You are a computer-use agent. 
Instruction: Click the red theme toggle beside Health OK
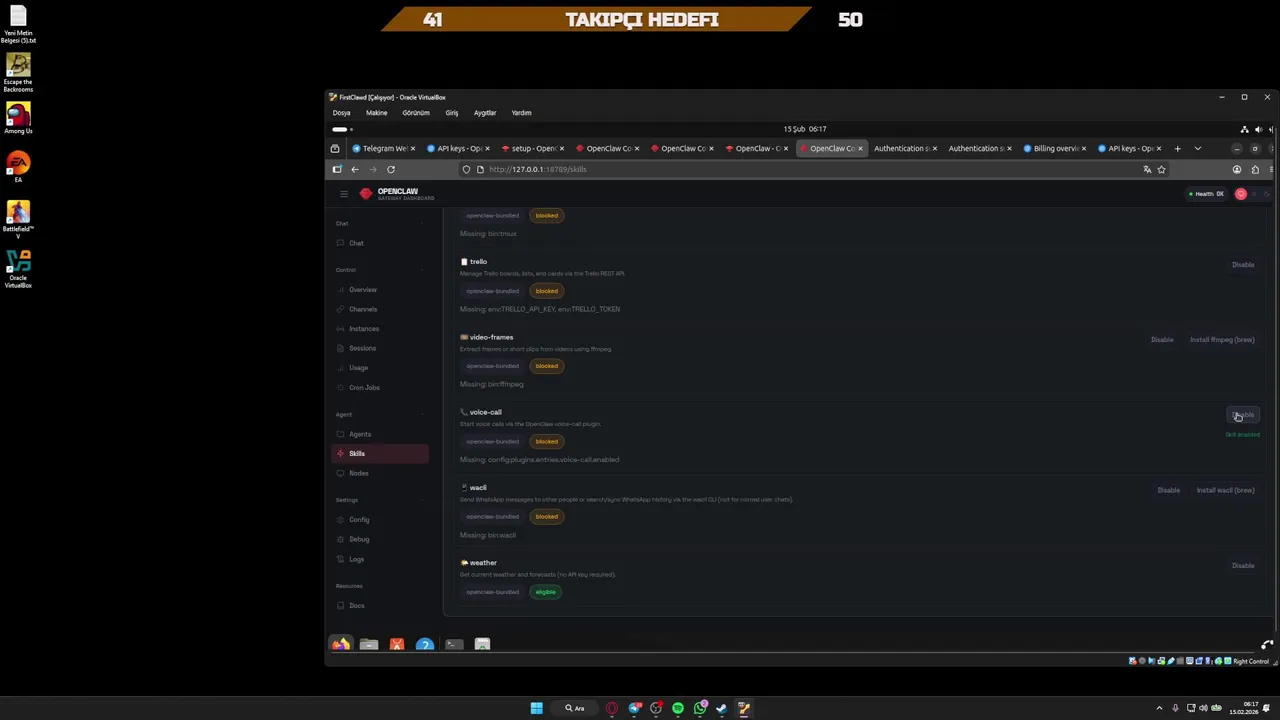1241,194
